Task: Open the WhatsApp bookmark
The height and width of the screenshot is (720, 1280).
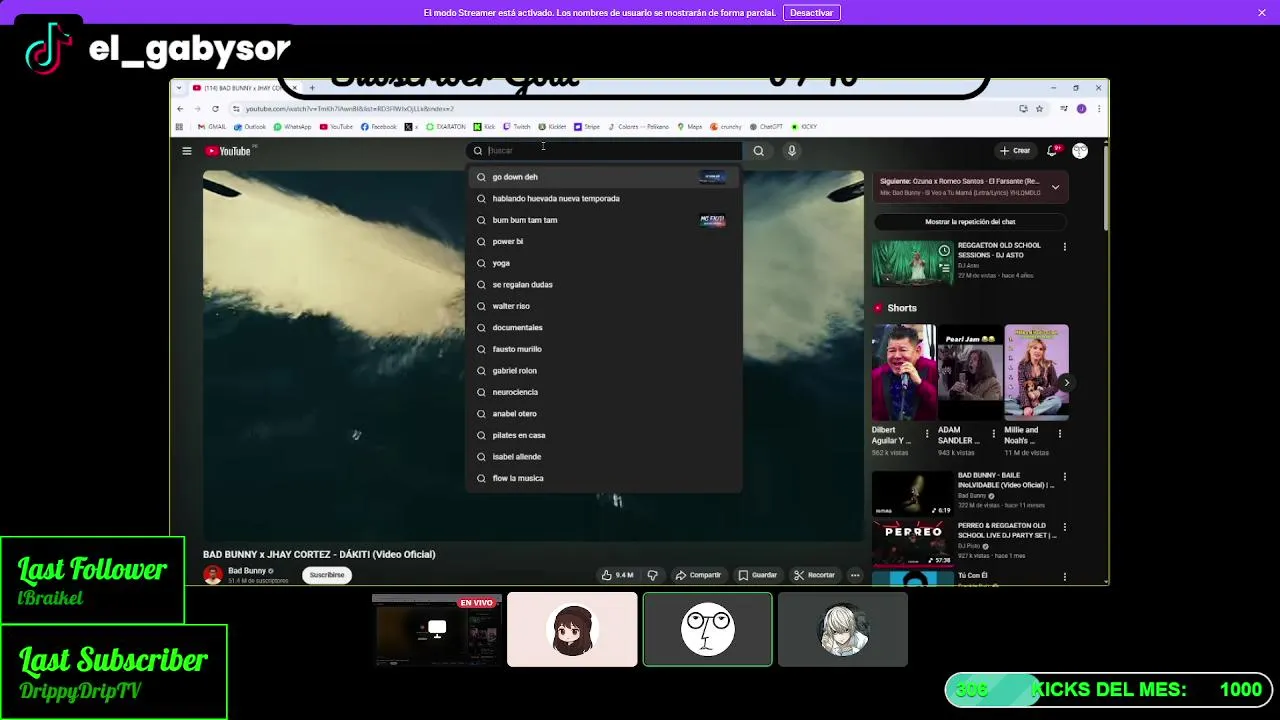Action: pyautogui.click(x=293, y=127)
